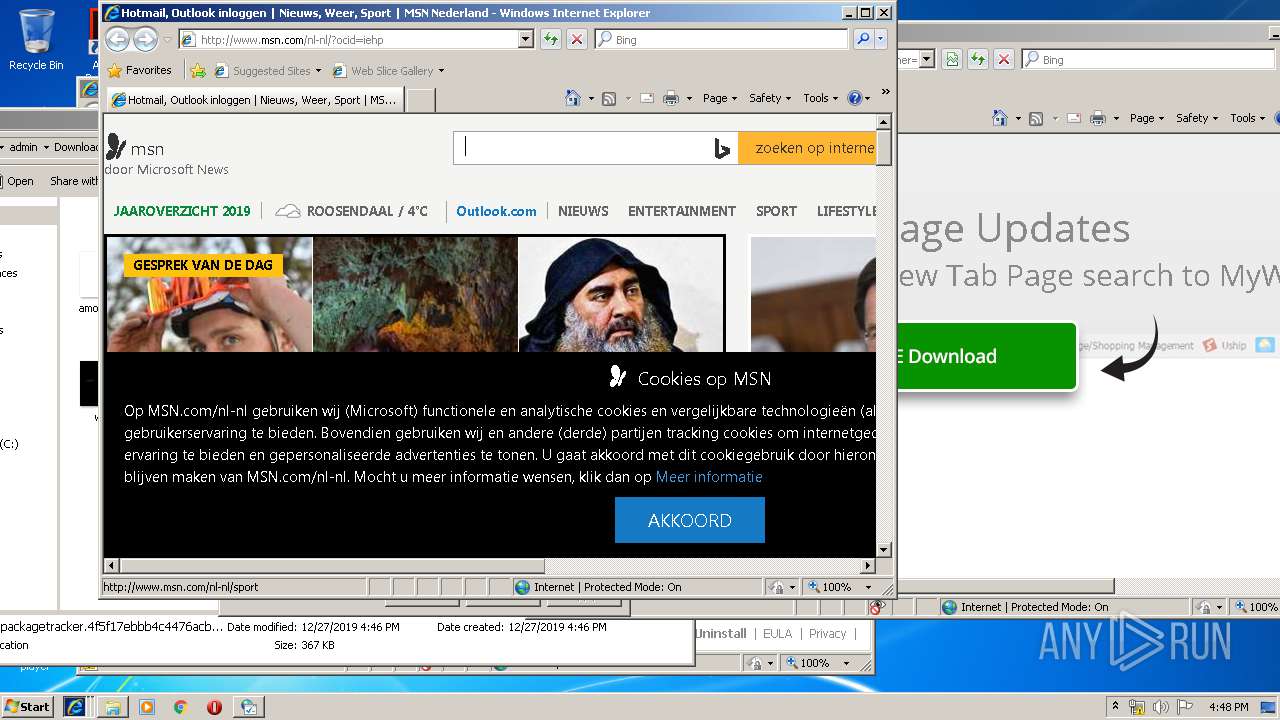
Task: Click the Back arrow in front IE window
Action: [x=118, y=39]
